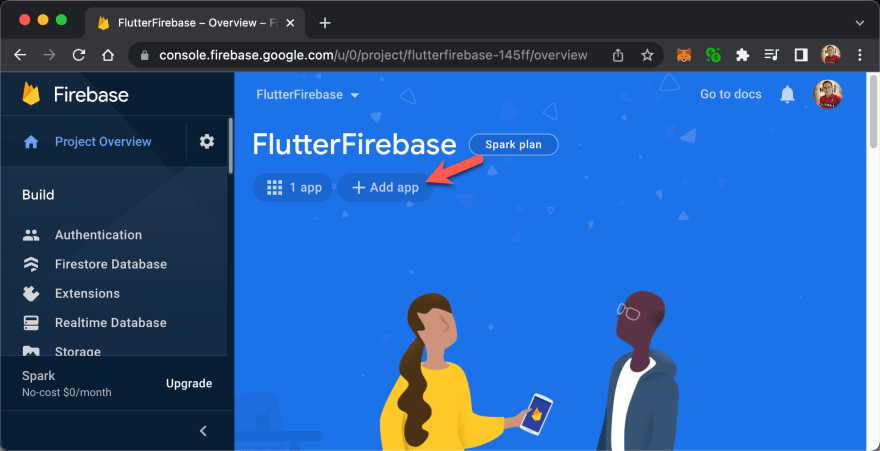The height and width of the screenshot is (451, 880).
Task: Share this page icon
Action: (x=618, y=55)
